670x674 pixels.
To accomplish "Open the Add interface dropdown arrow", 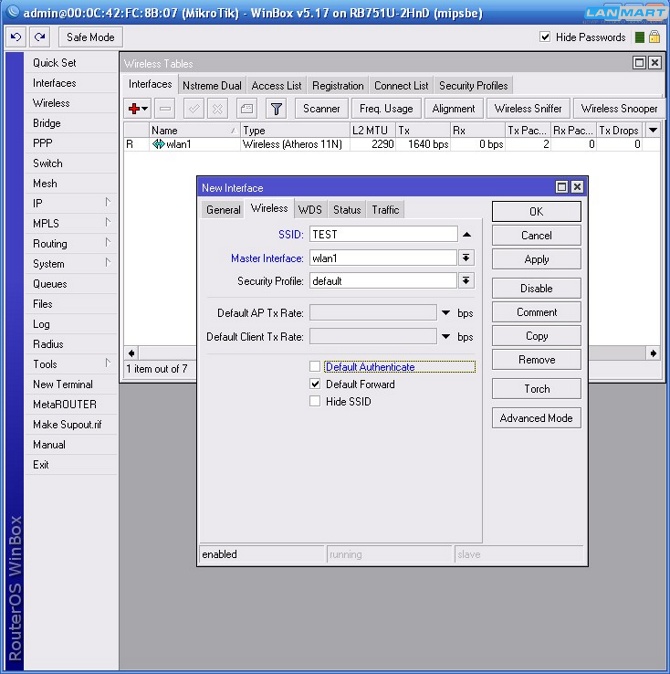I will [x=145, y=109].
